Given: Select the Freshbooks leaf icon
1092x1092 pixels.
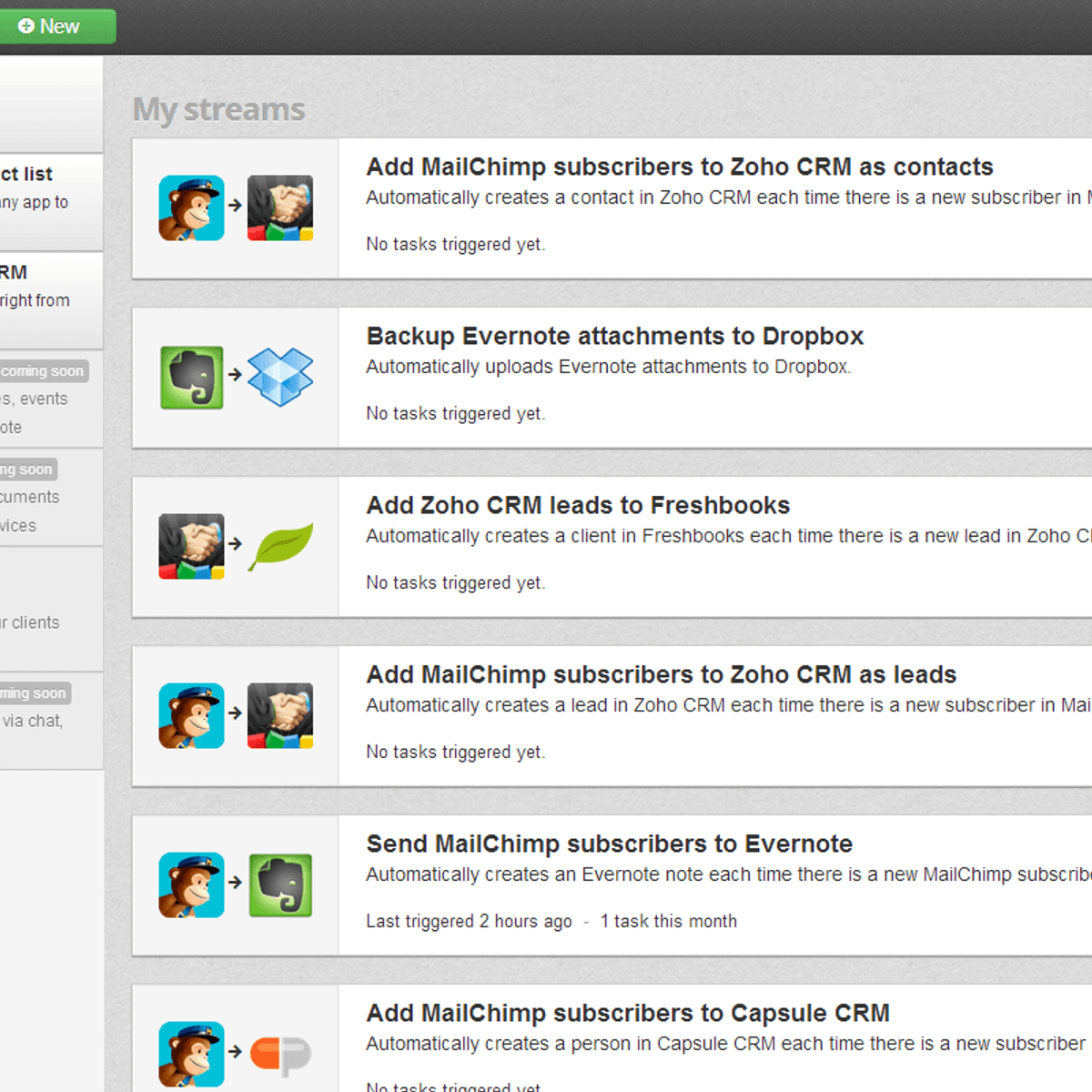Looking at the screenshot, I should tap(280, 546).
